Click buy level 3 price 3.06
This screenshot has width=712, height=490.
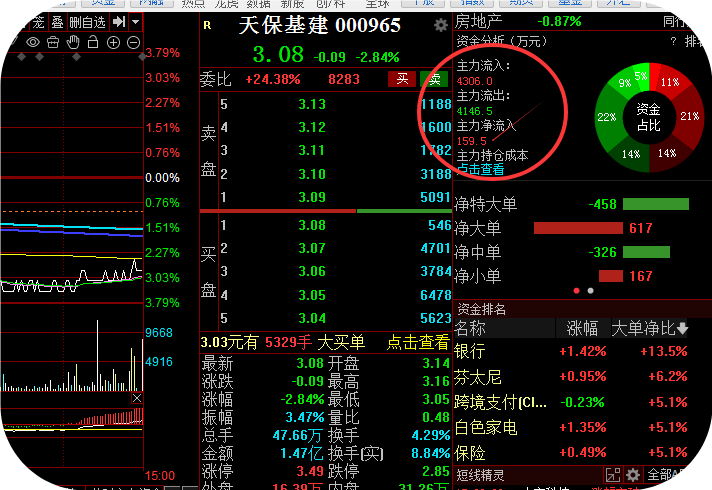click(312, 272)
